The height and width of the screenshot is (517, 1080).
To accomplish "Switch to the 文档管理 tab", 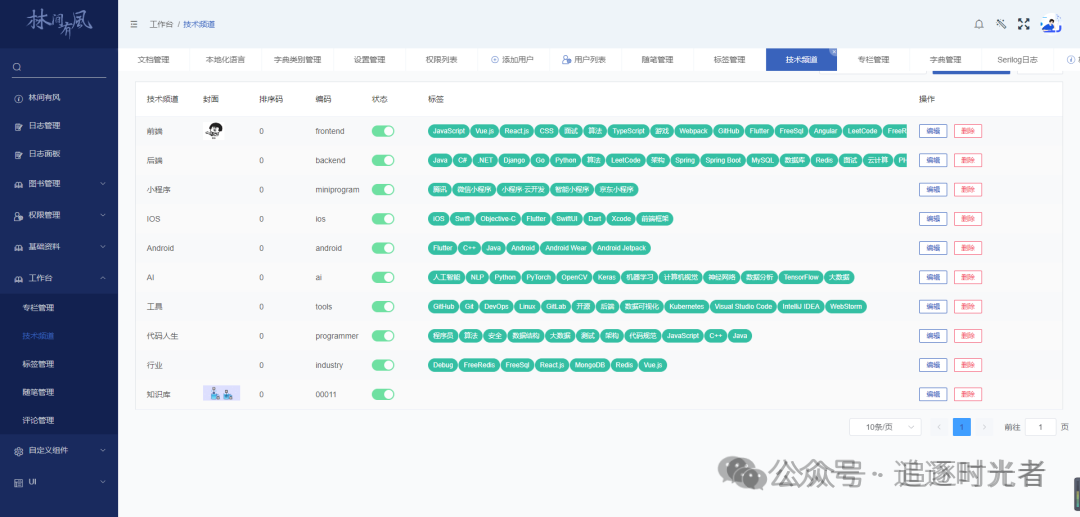I will coord(154,60).
